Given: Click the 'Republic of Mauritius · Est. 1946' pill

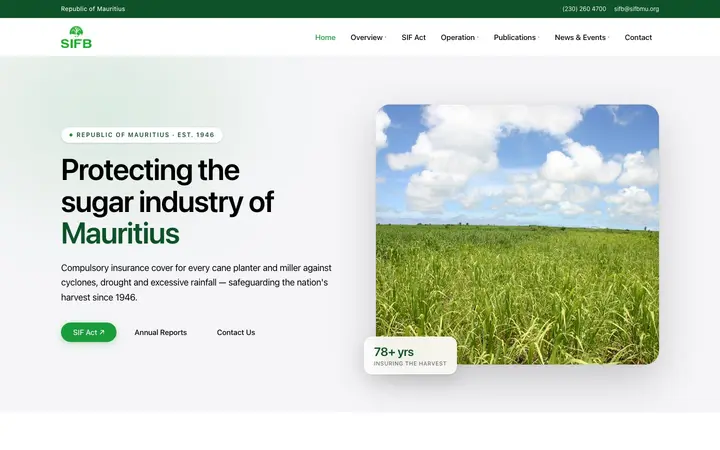Looking at the screenshot, I should coord(142,135).
